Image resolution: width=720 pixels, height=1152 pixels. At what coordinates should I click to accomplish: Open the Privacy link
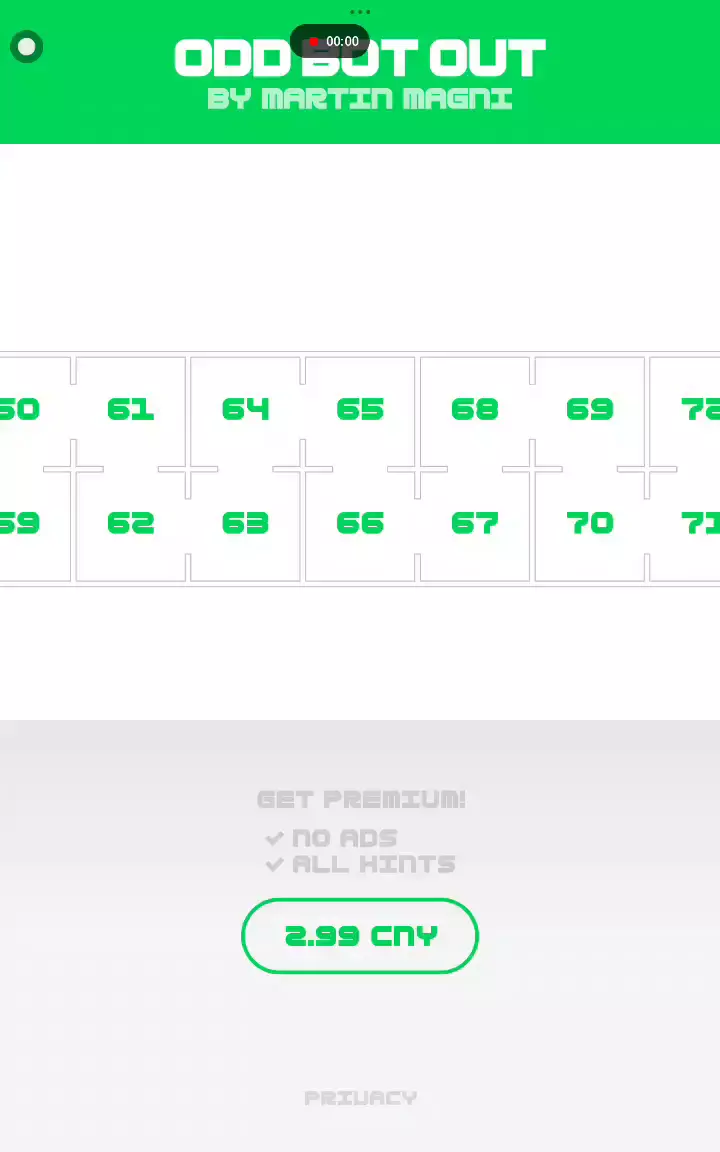[360, 1098]
